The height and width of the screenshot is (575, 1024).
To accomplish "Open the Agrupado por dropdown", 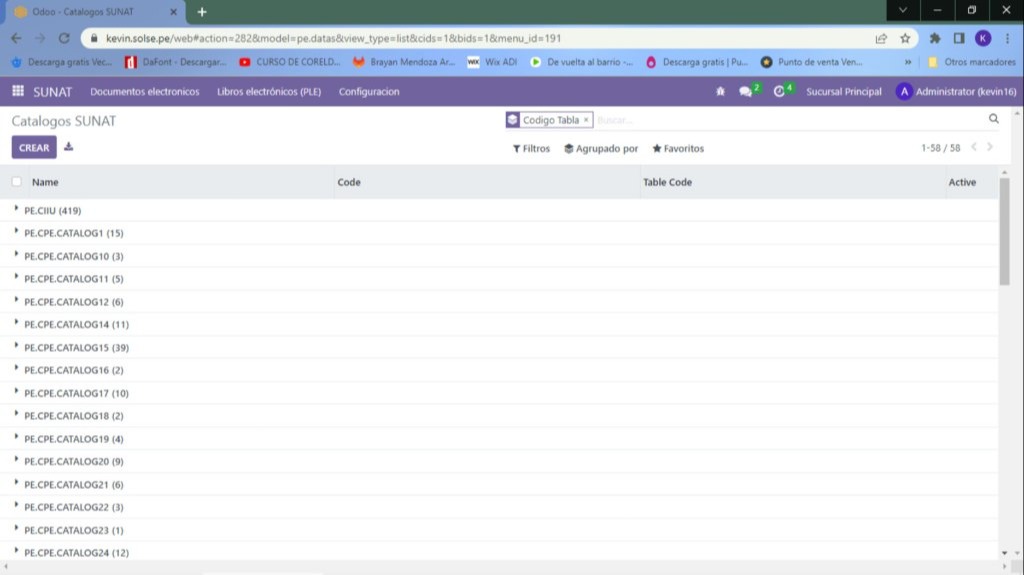I will 600,149.
